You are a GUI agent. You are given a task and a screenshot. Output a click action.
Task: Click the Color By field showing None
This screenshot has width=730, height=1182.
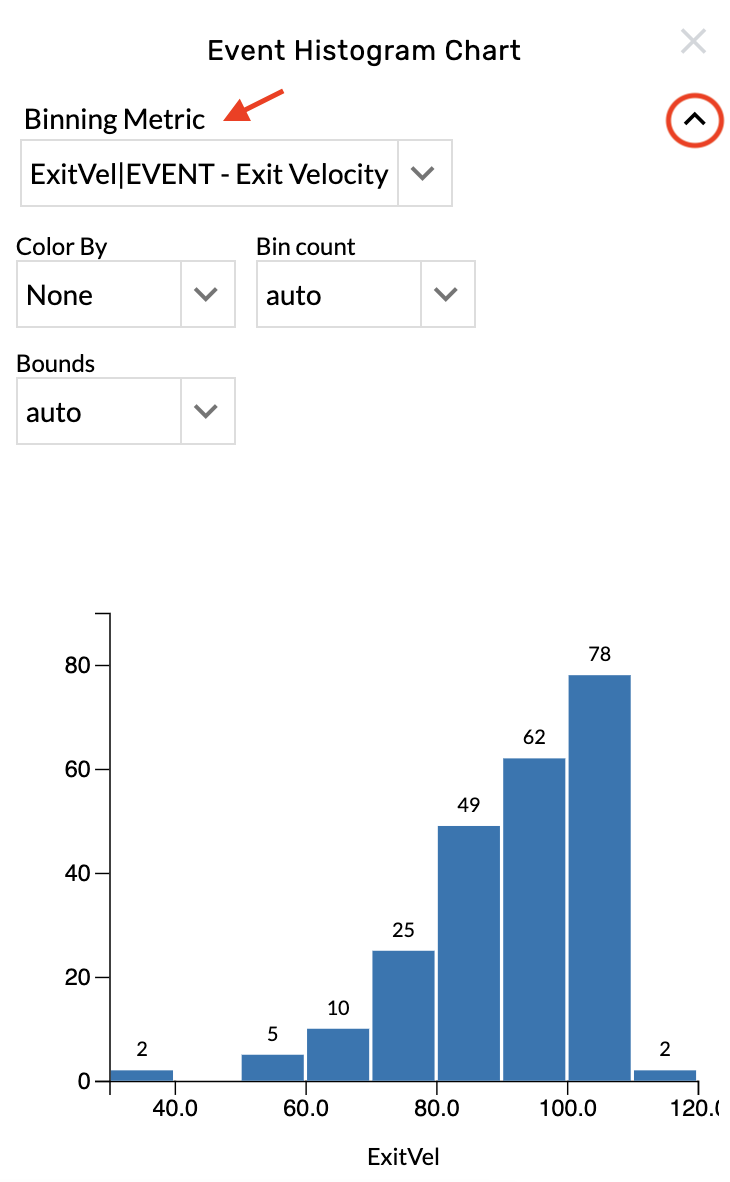click(98, 294)
